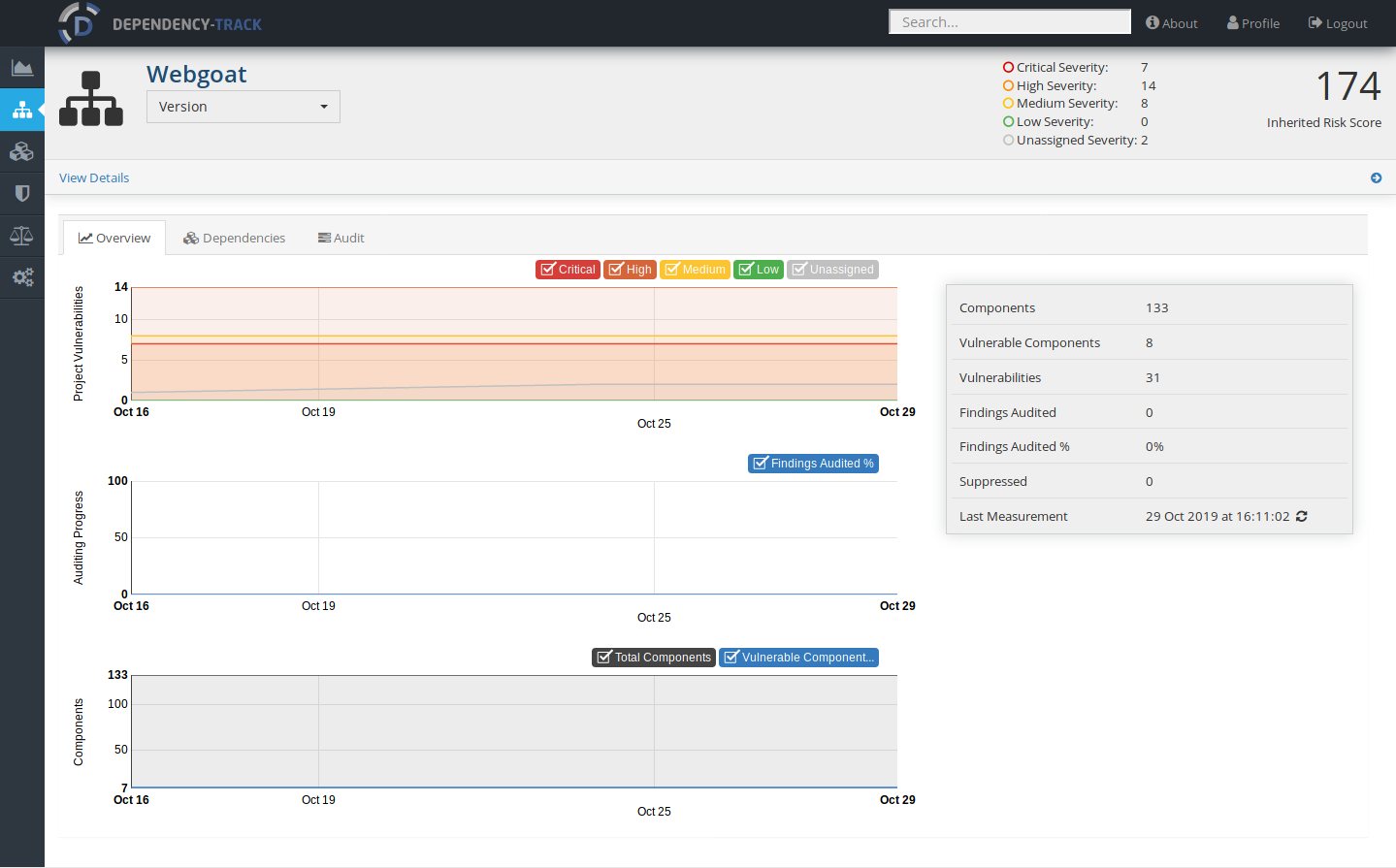Click the Auditing Progress axis label
This screenshot has width=1396, height=868.
pos(79,537)
